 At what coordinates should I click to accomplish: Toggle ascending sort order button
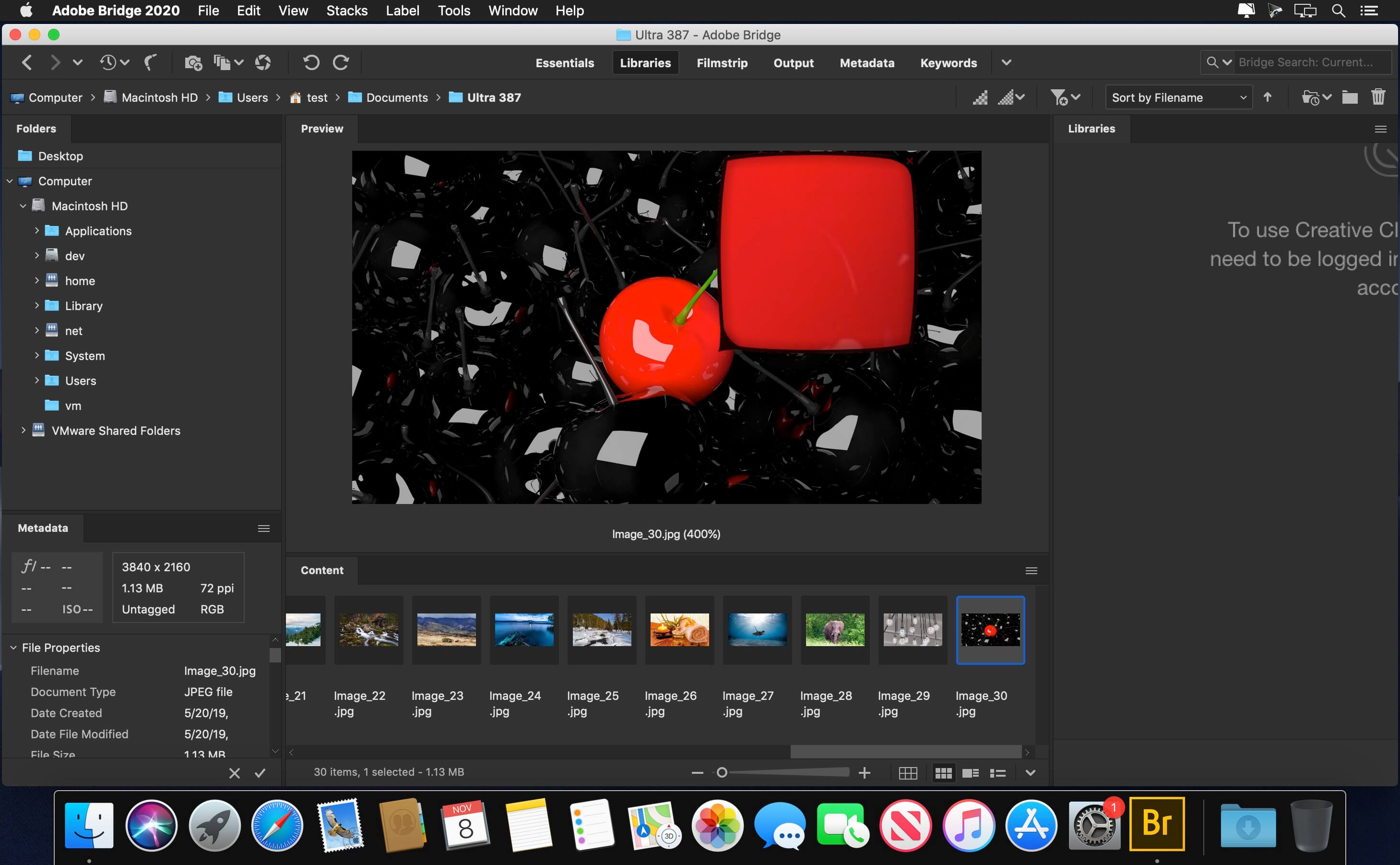pos(1268,97)
